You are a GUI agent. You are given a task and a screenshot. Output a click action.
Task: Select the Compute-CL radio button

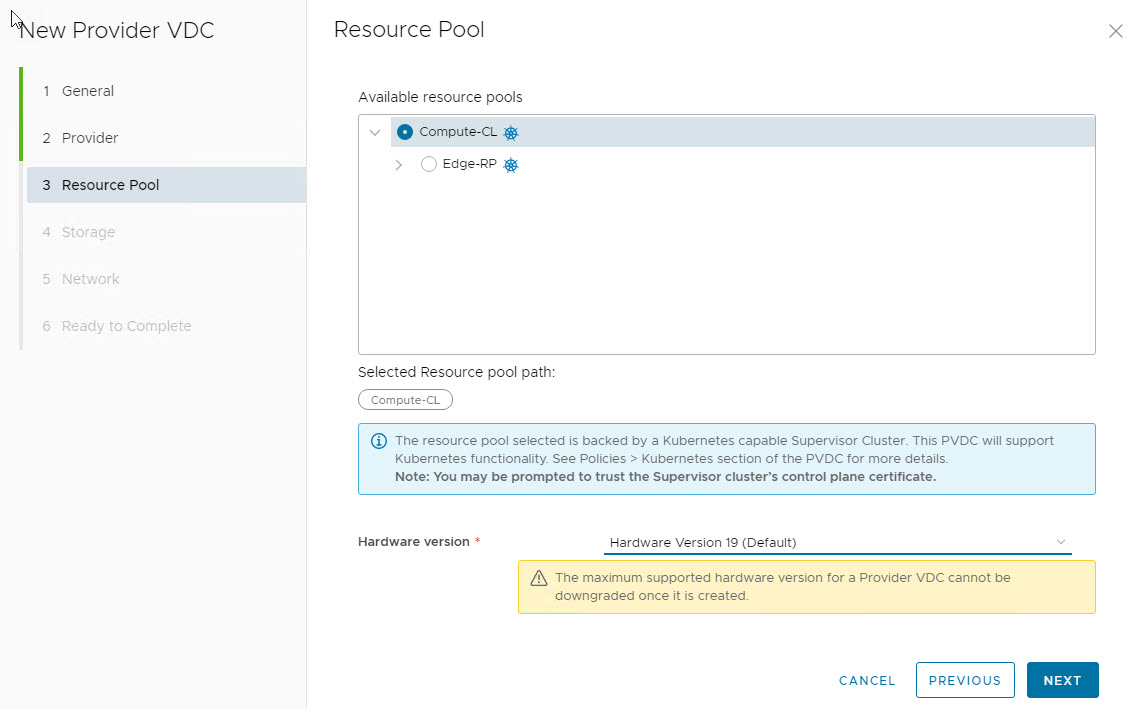pyautogui.click(x=405, y=132)
